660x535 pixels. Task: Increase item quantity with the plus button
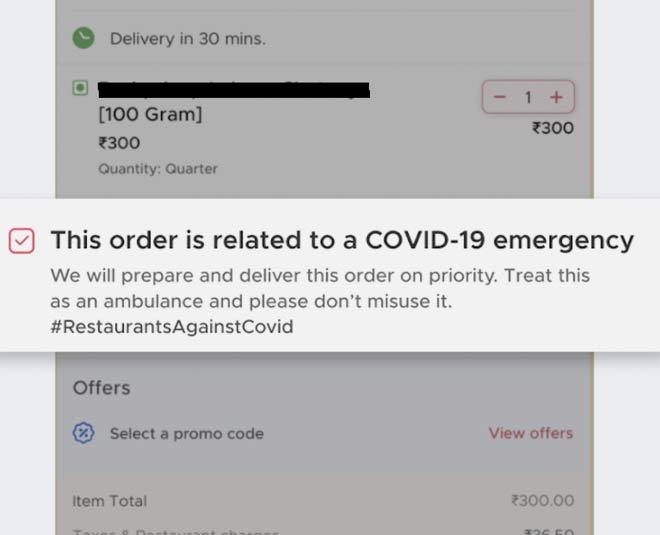click(x=556, y=97)
